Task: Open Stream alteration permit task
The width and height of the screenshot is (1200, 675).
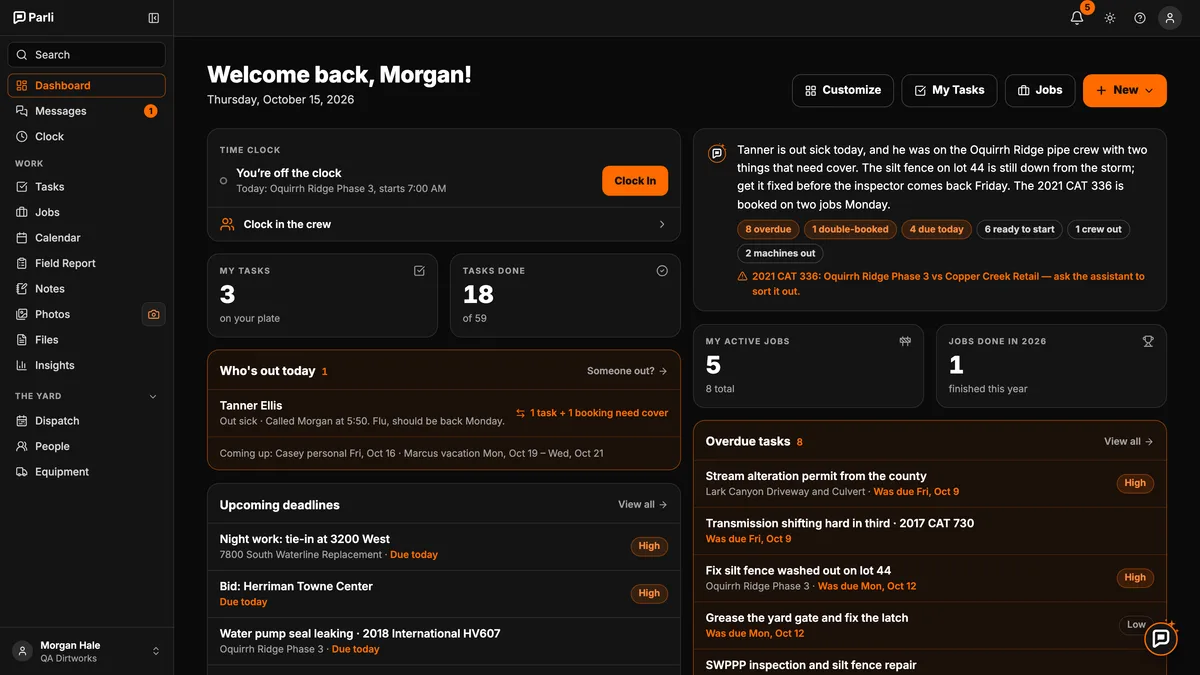Action: (930, 484)
